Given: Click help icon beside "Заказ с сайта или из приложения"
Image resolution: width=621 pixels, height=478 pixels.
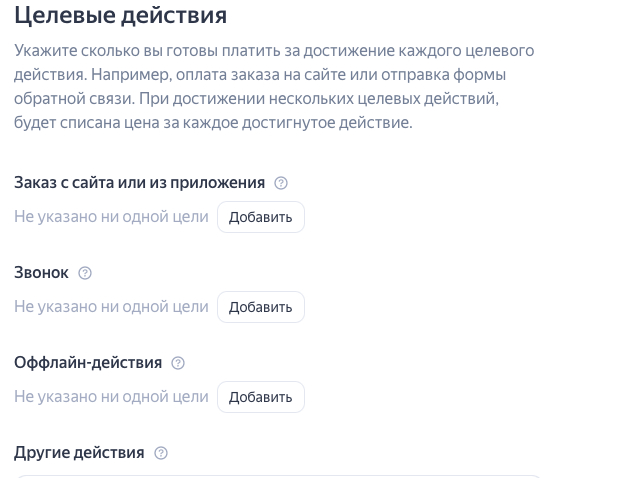Looking at the screenshot, I should 281,183.
